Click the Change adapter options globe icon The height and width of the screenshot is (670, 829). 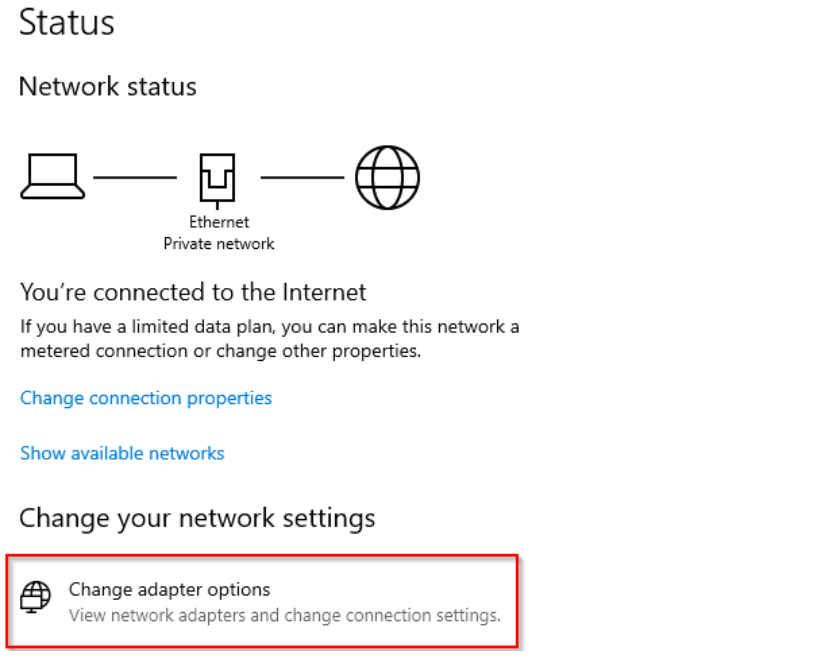click(x=36, y=598)
